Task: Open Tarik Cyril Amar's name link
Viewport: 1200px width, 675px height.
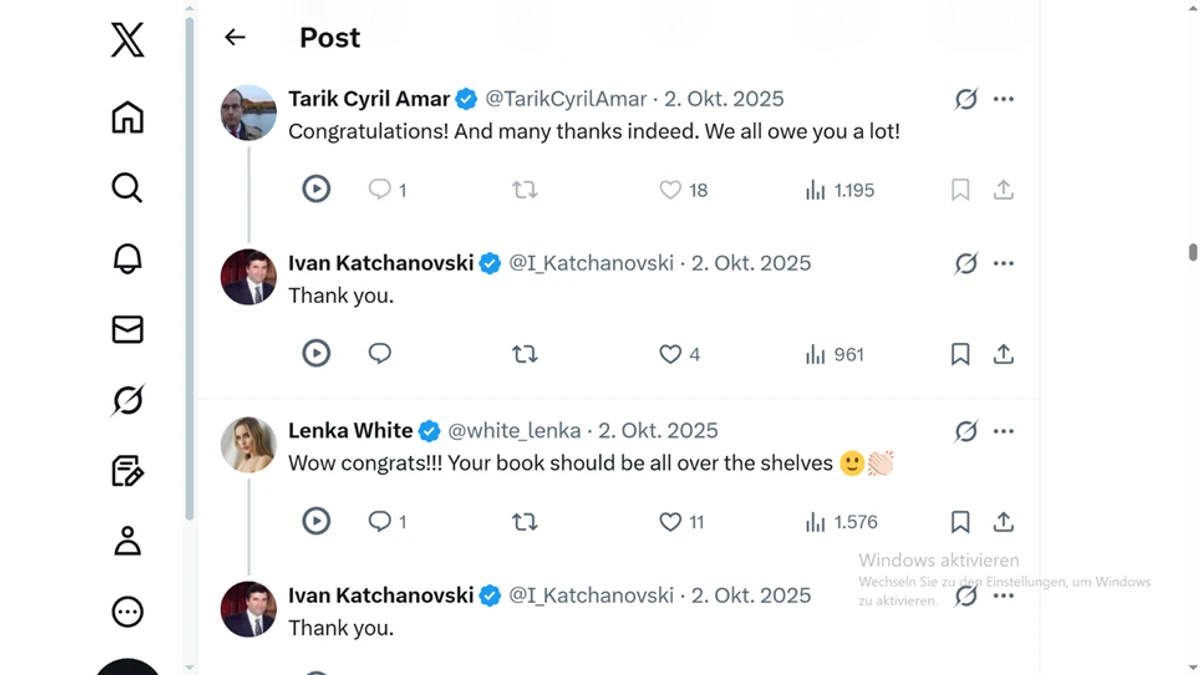Action: [368, 99]
